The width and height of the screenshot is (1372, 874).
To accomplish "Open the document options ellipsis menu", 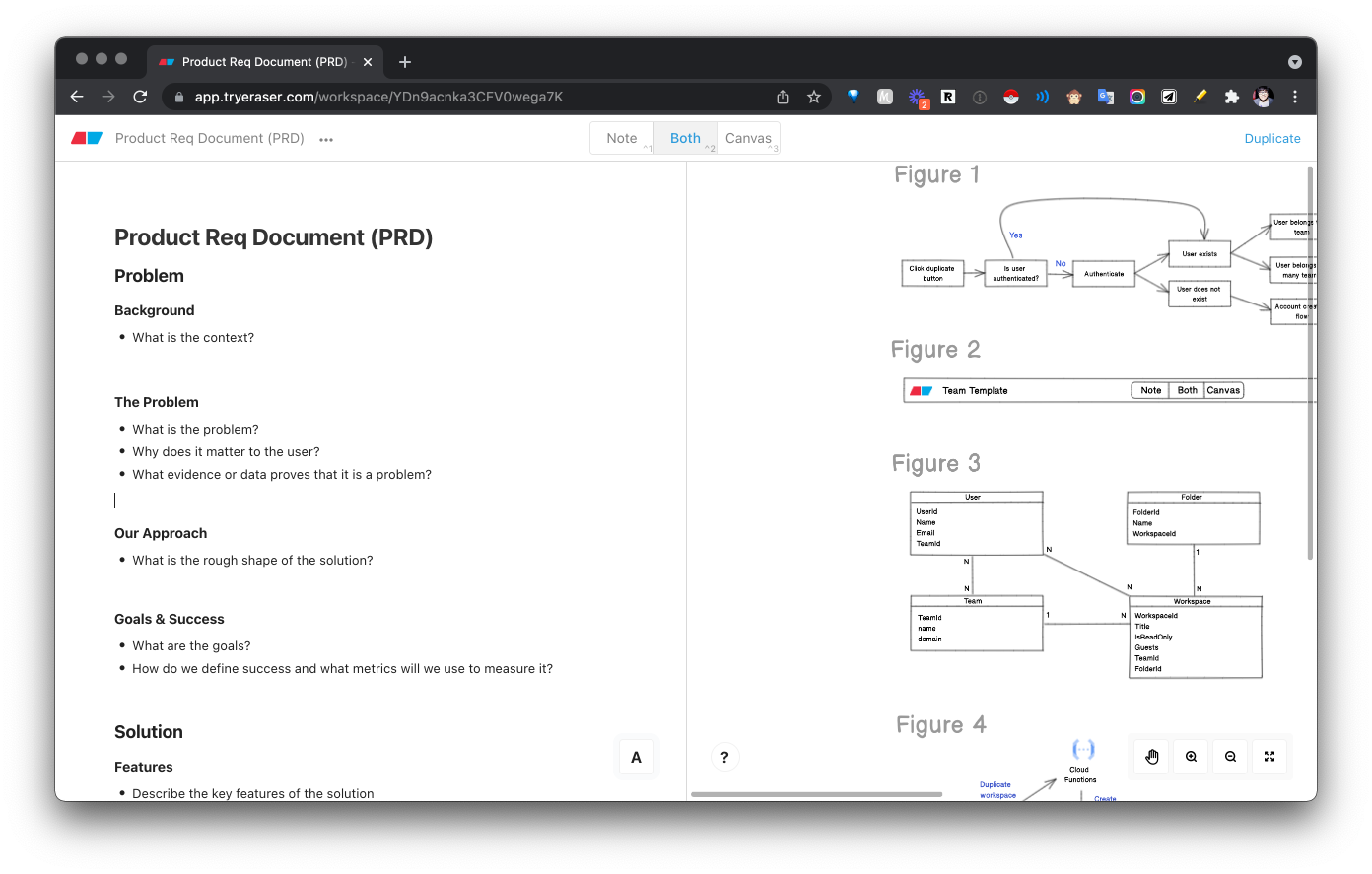I will [x=326, y=140].
